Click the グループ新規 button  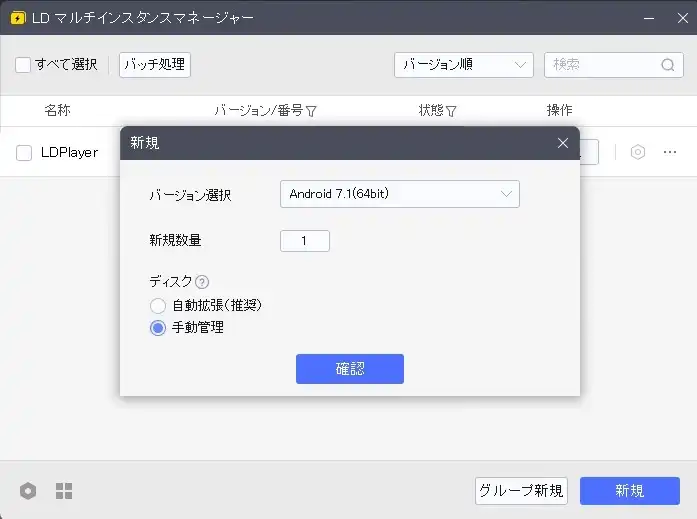(520, 491)
